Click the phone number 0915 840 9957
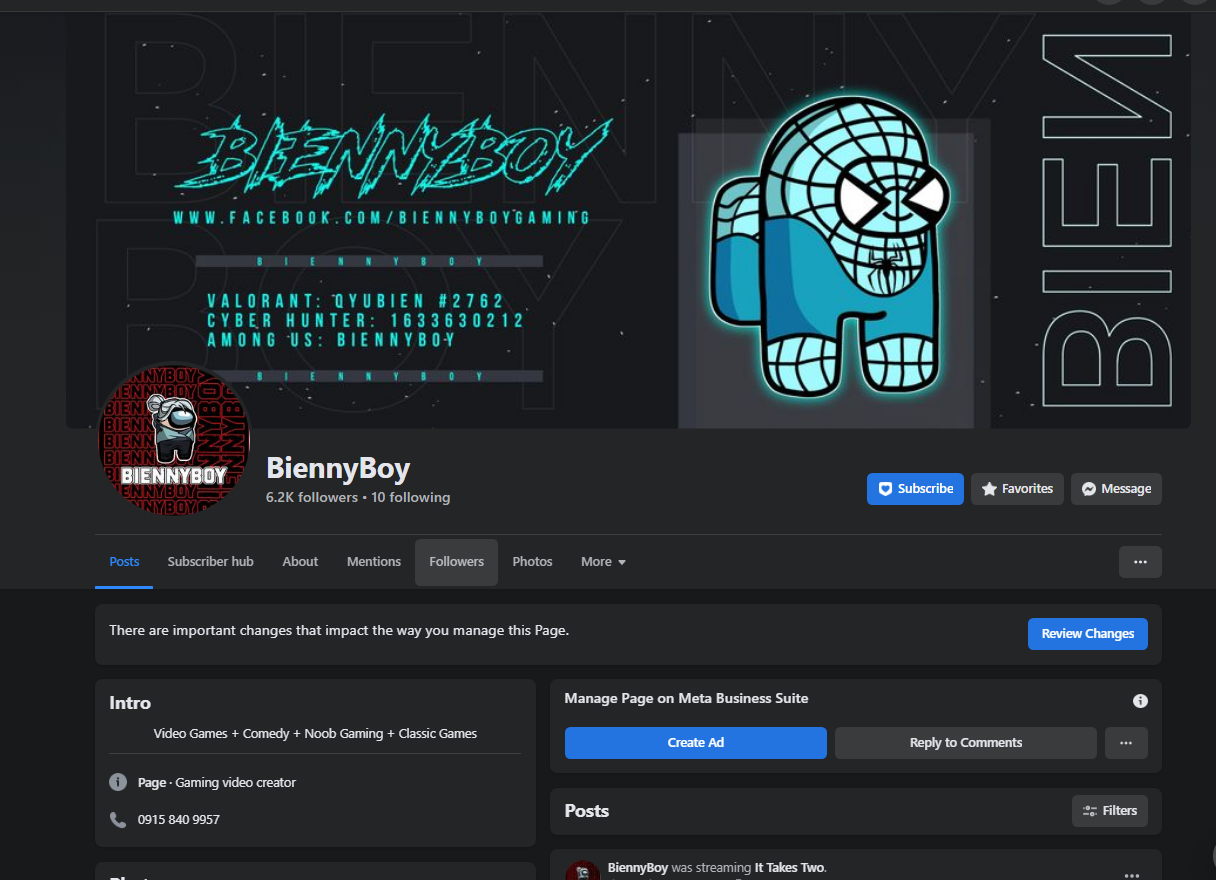The height and width of the screenshot is (880, 1216). 179,819
